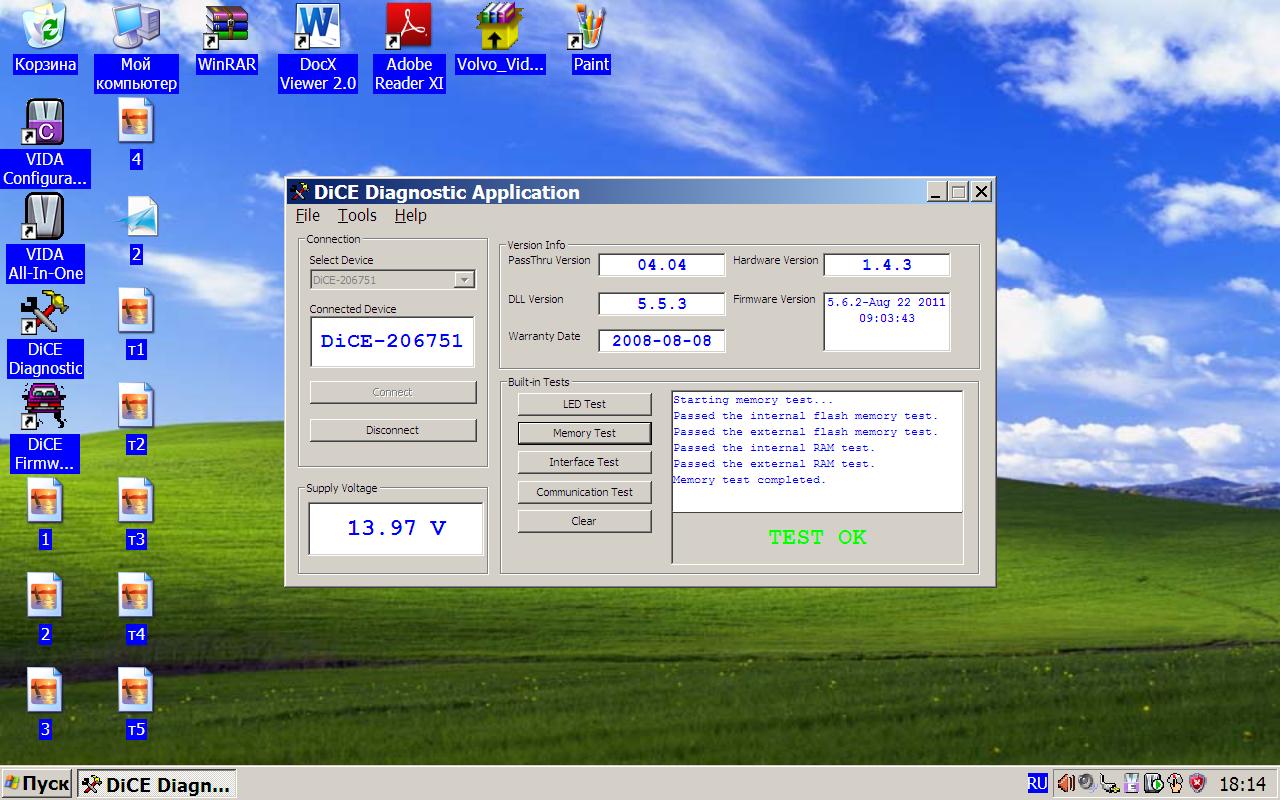Open the Tools menu
1280x800 pixels.
[x=357, y=215]
